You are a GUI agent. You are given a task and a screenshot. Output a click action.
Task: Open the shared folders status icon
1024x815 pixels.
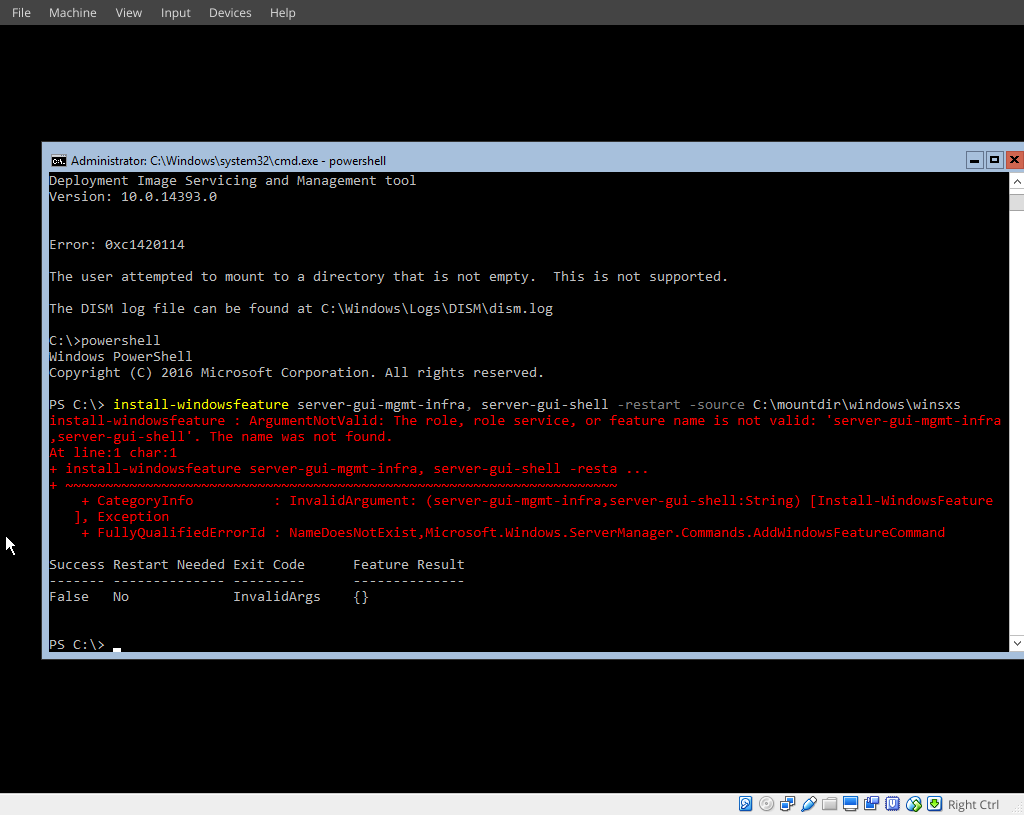point(829,803)
